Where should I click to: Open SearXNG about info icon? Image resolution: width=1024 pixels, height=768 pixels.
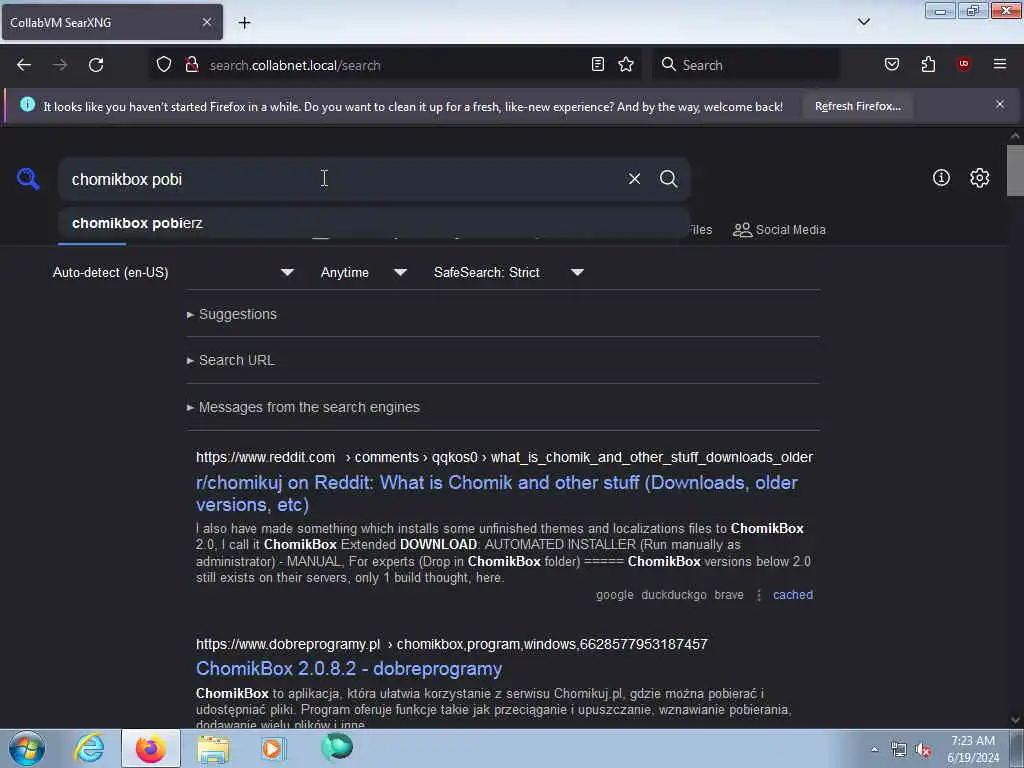[941, 178]
